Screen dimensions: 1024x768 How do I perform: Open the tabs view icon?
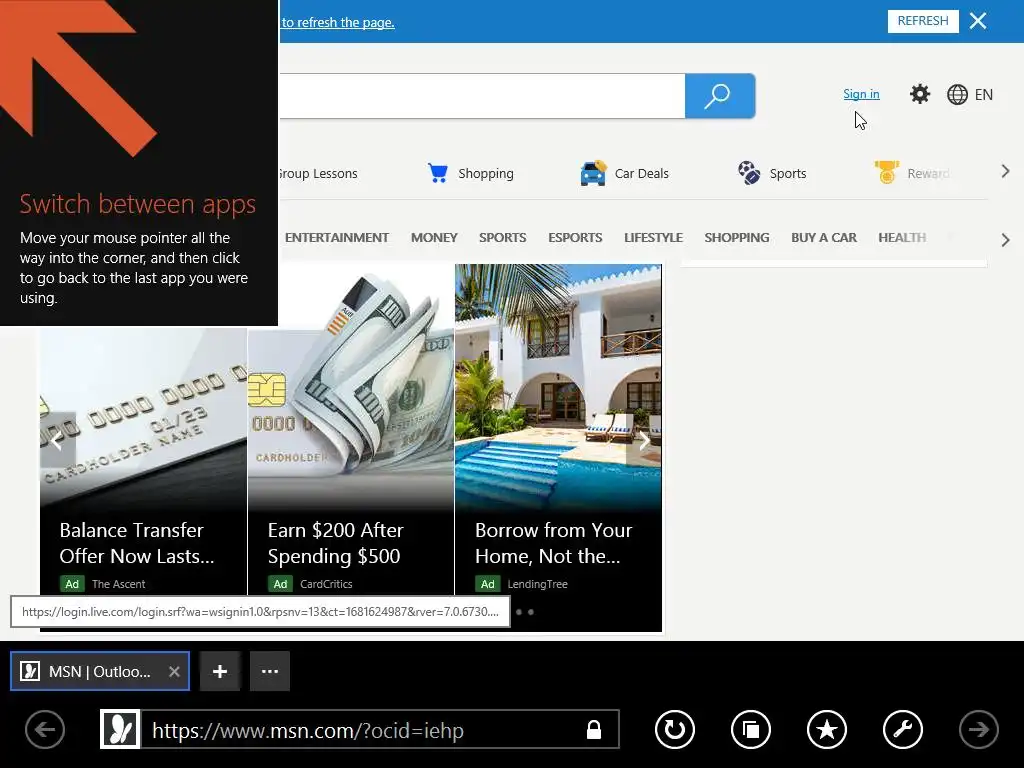(x=751, y=729)
